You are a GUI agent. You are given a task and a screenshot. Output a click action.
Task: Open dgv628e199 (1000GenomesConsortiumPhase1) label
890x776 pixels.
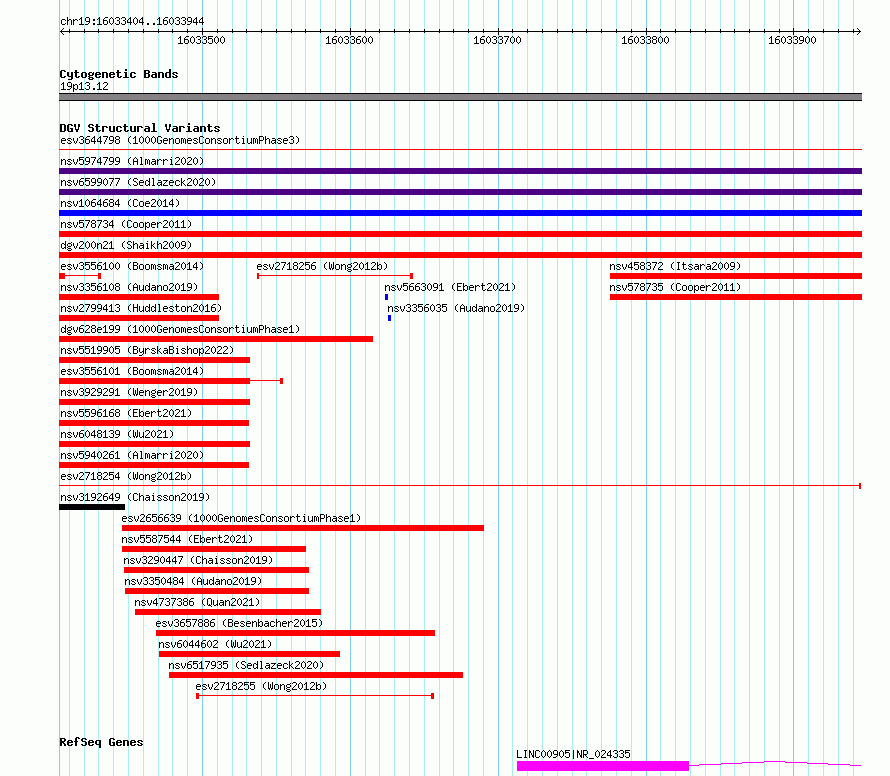(180, 329)
